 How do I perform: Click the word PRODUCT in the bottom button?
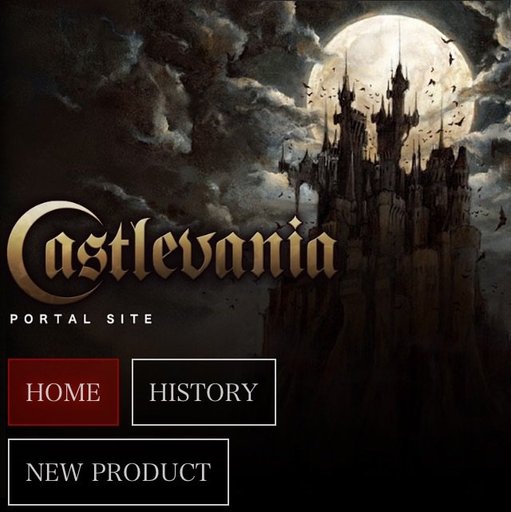(x=152, y=472)
